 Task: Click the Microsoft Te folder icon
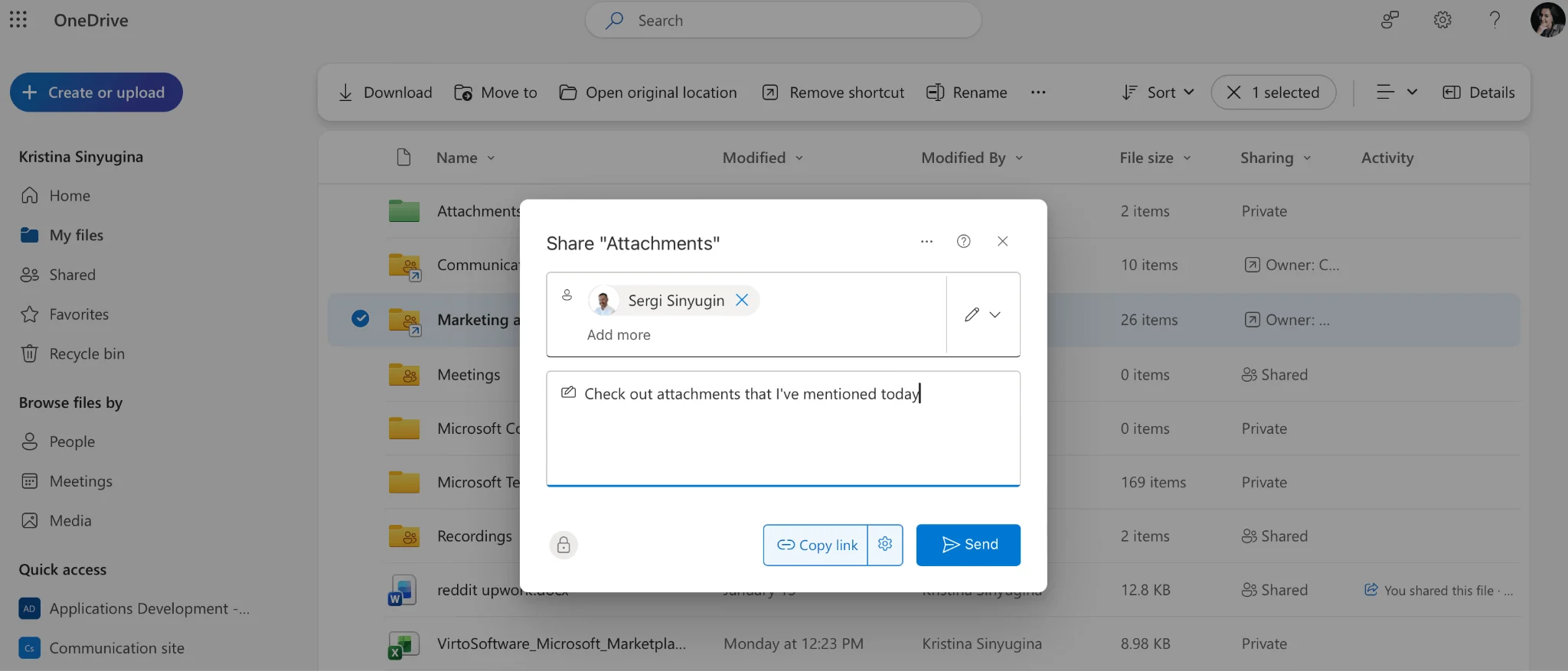pyautogui.click(x=404, y=483)
